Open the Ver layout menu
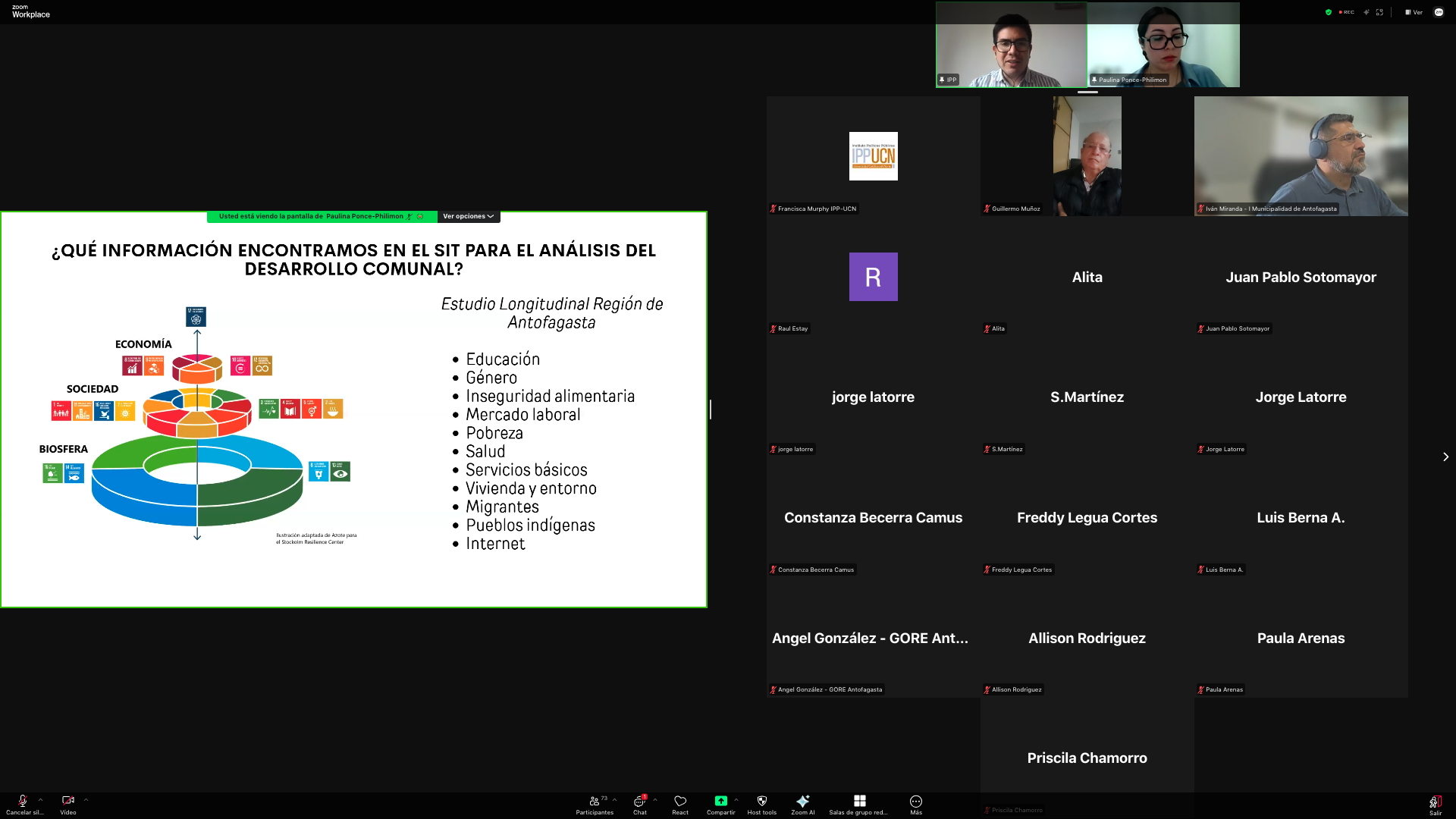 point(1414,12)
